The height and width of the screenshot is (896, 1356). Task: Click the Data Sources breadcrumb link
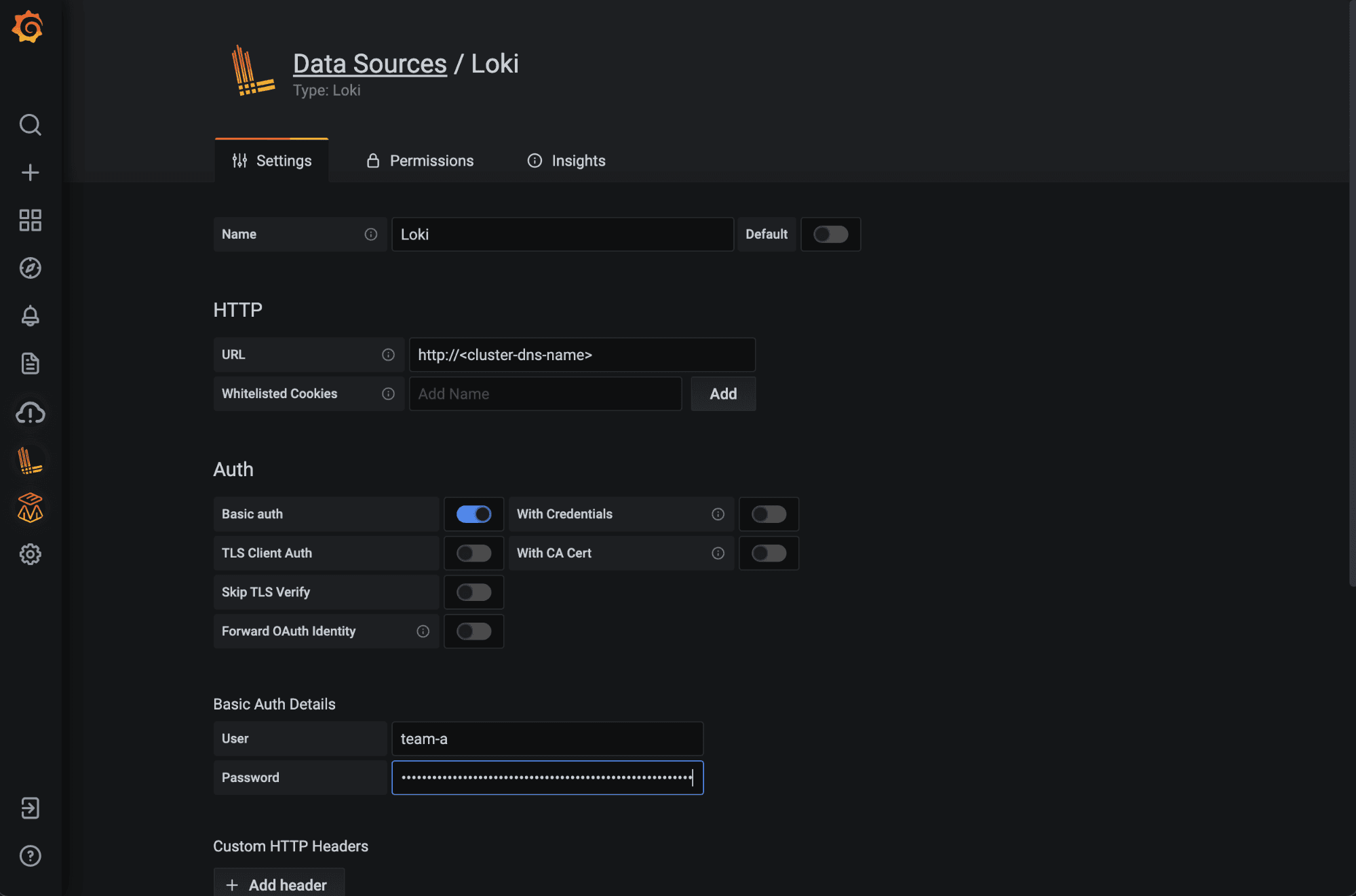coord(370,64)
